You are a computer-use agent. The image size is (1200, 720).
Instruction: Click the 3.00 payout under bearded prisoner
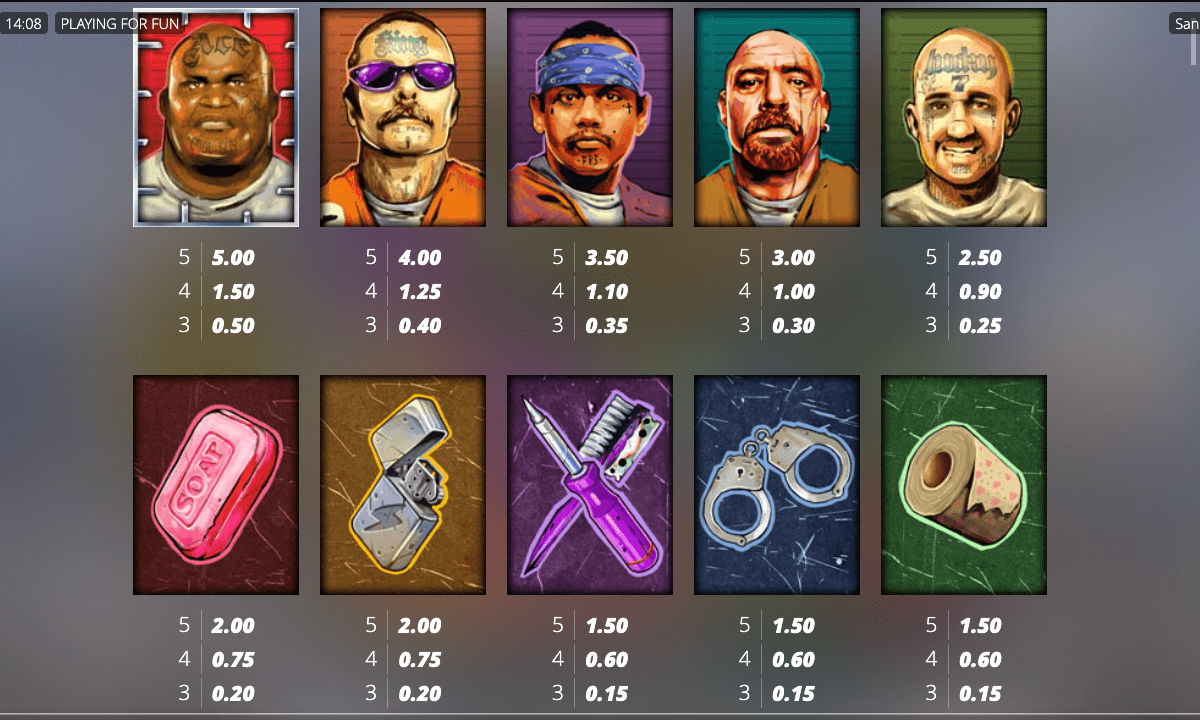[x=793, y=258]
